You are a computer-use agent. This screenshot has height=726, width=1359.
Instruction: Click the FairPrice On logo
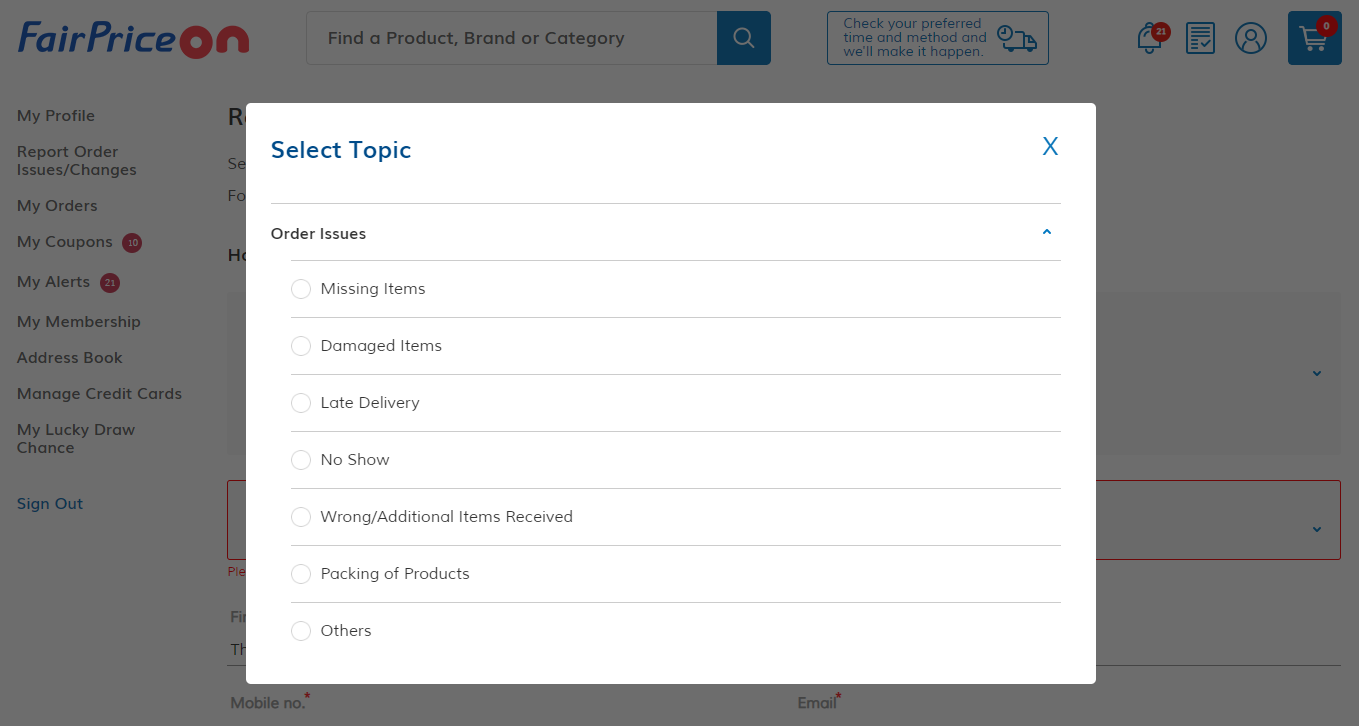pyautogui.click(x=133, y=39)
